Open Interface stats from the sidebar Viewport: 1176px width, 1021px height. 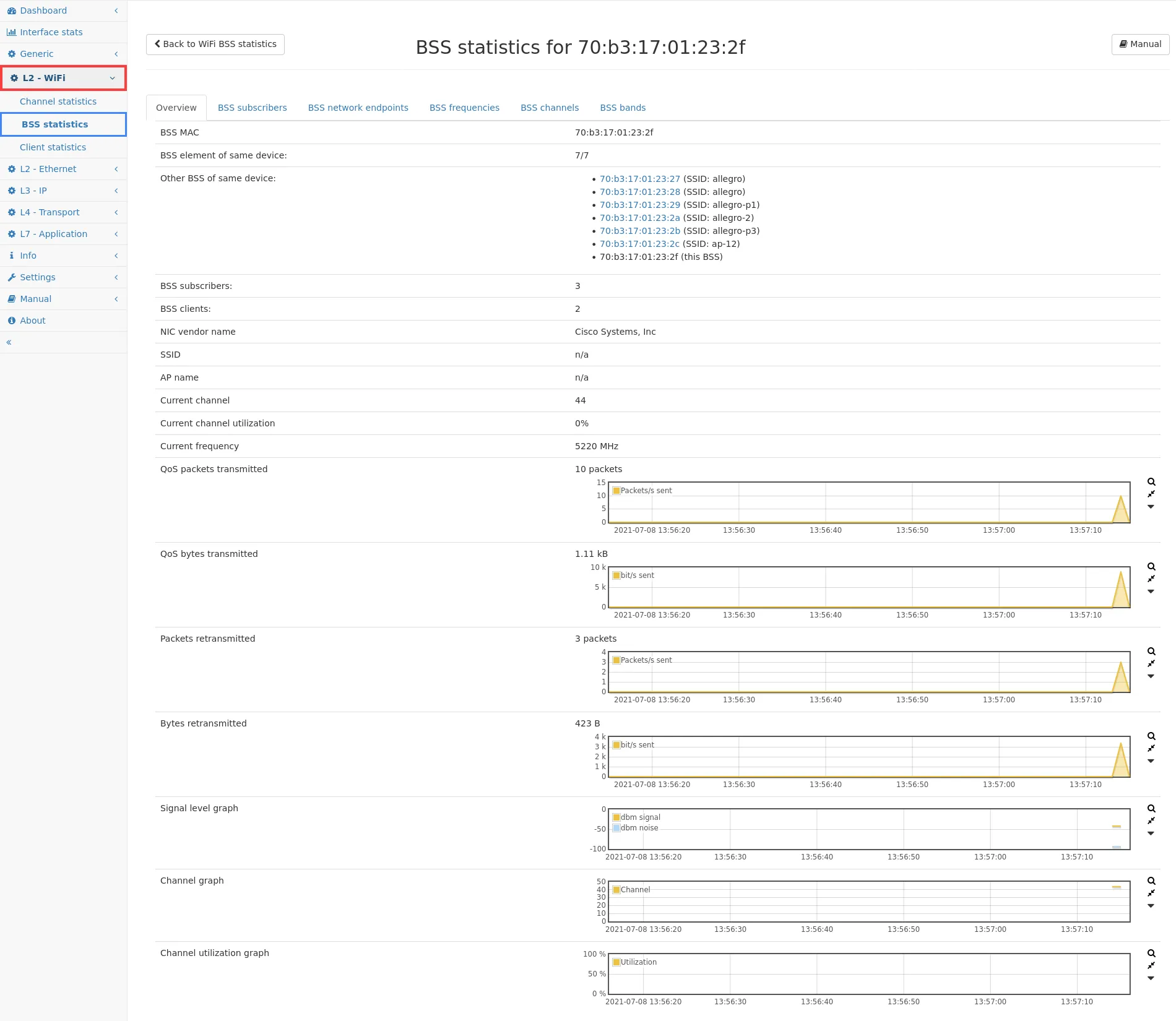[51, 32]
